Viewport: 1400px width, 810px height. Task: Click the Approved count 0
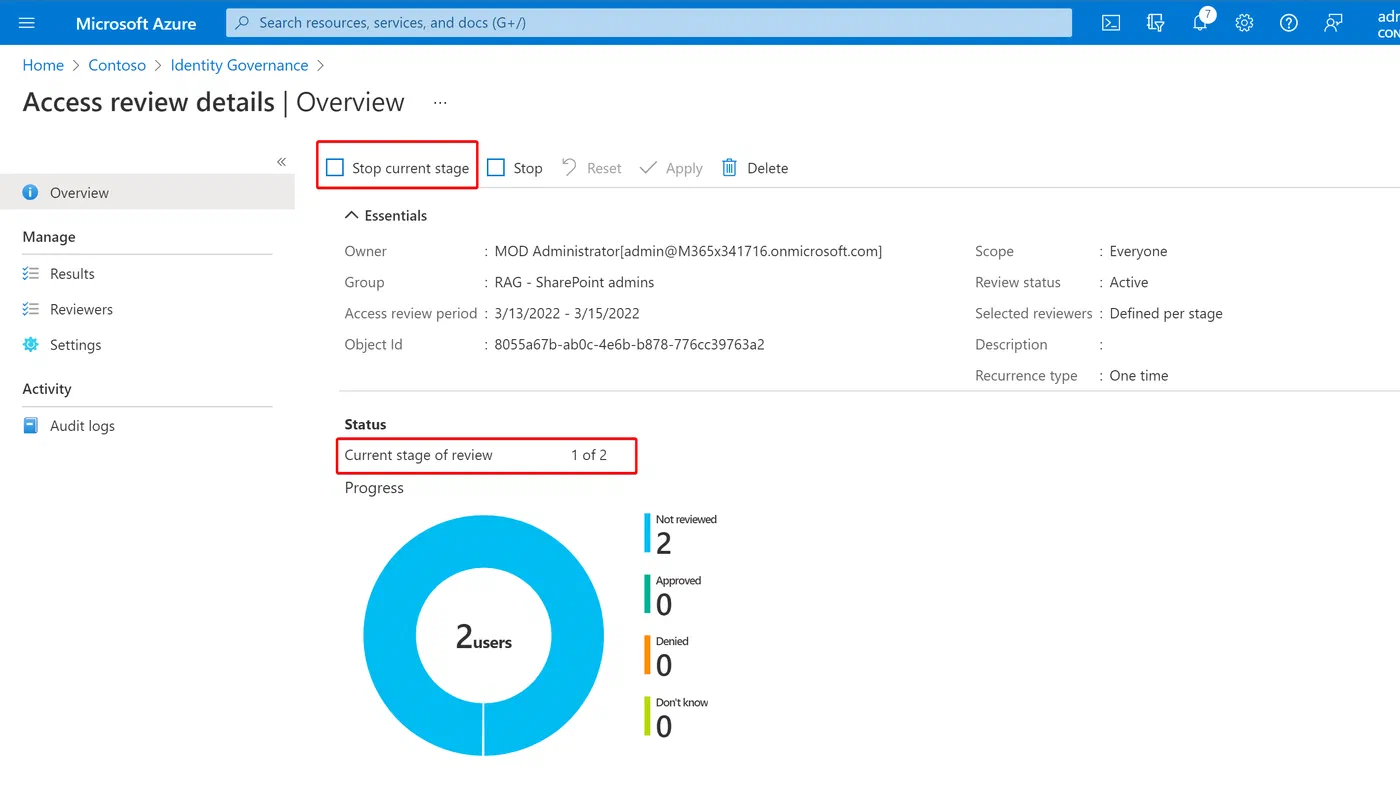click(x=664, y=604)
